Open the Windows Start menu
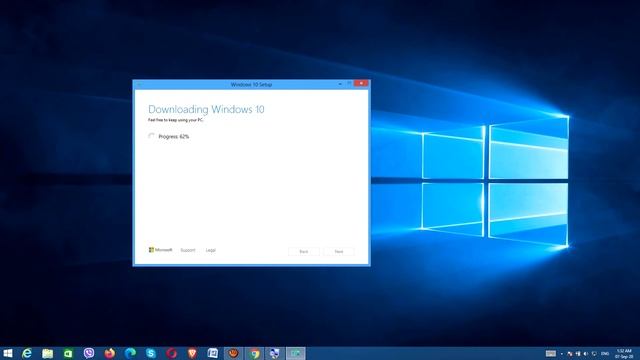The width and height of the screenshot is (640, 360). click(x=7, y=353)
